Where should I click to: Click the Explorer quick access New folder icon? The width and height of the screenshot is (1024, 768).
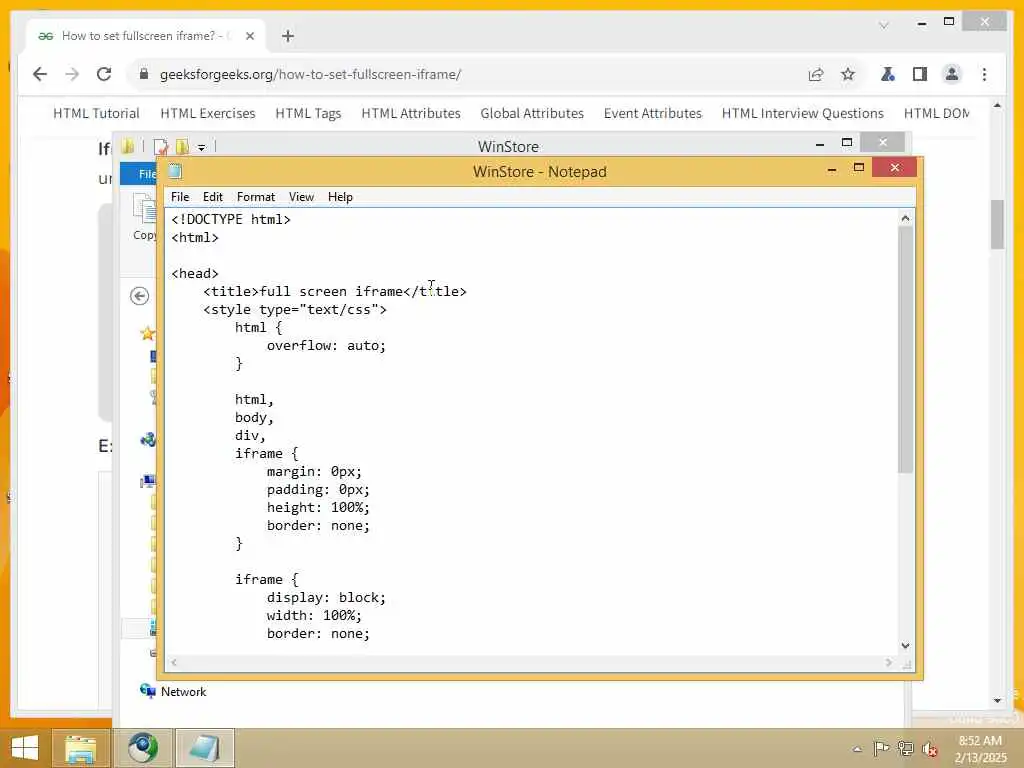tap(182, 146)
